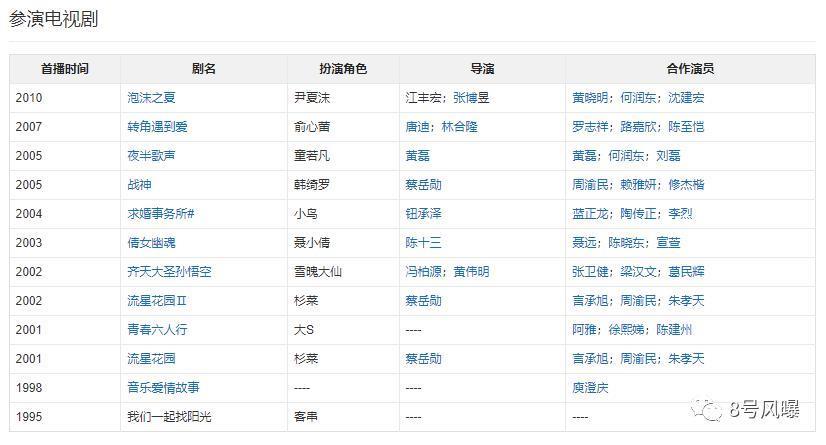826x445 pixels.
Task: Click director 黄磊 in the 导演 column
Action: pyautogui.click(x=418, y=155)
